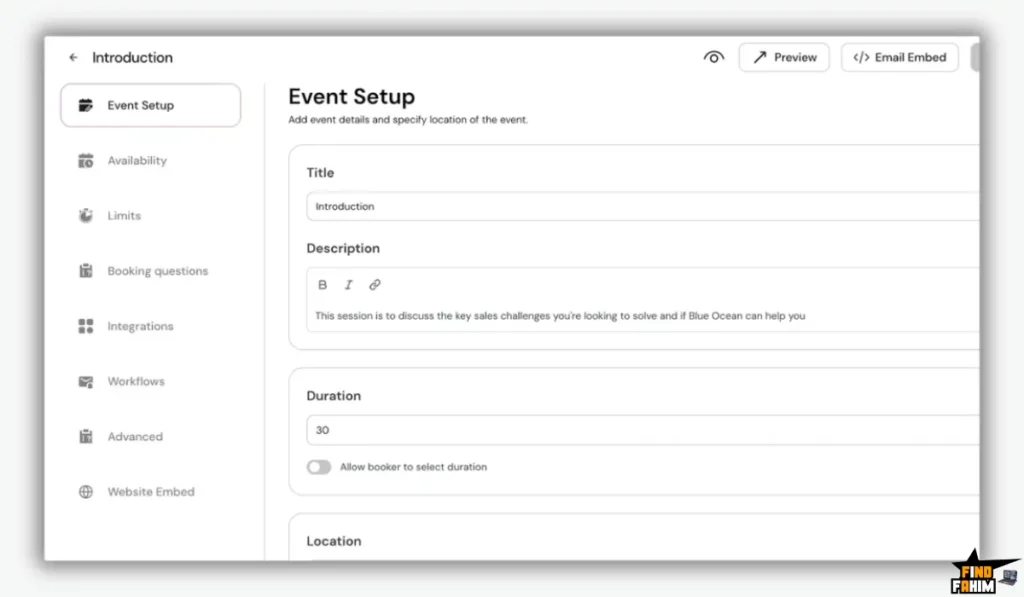Screen dimensions: 1024x597
Task: Click the back arrow next to Introduction
Action: click(73, 58)
